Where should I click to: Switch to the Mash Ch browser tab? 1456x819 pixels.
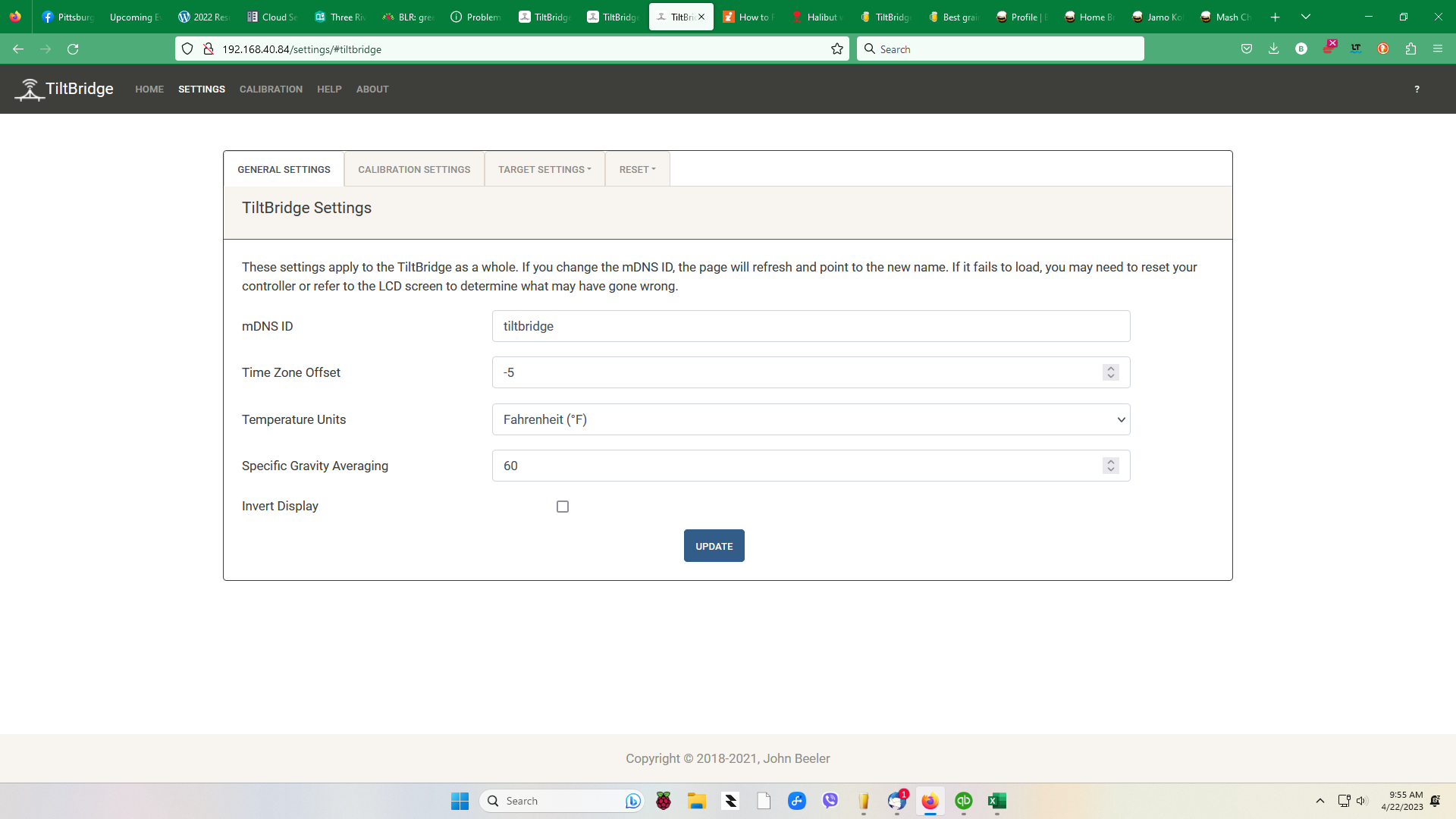[x=1226, y=17]
